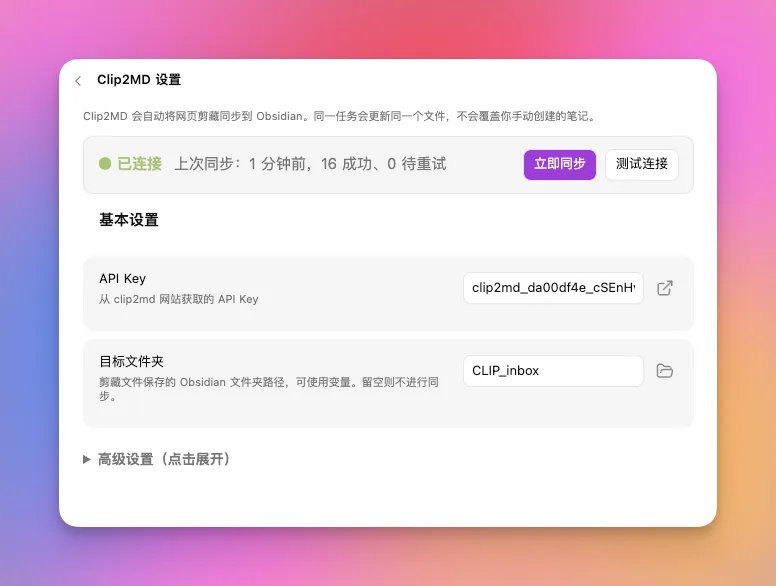The width and height of the screenshot is (776, 586).
Task: Click the green connected status dot
Action: [105, 163]
